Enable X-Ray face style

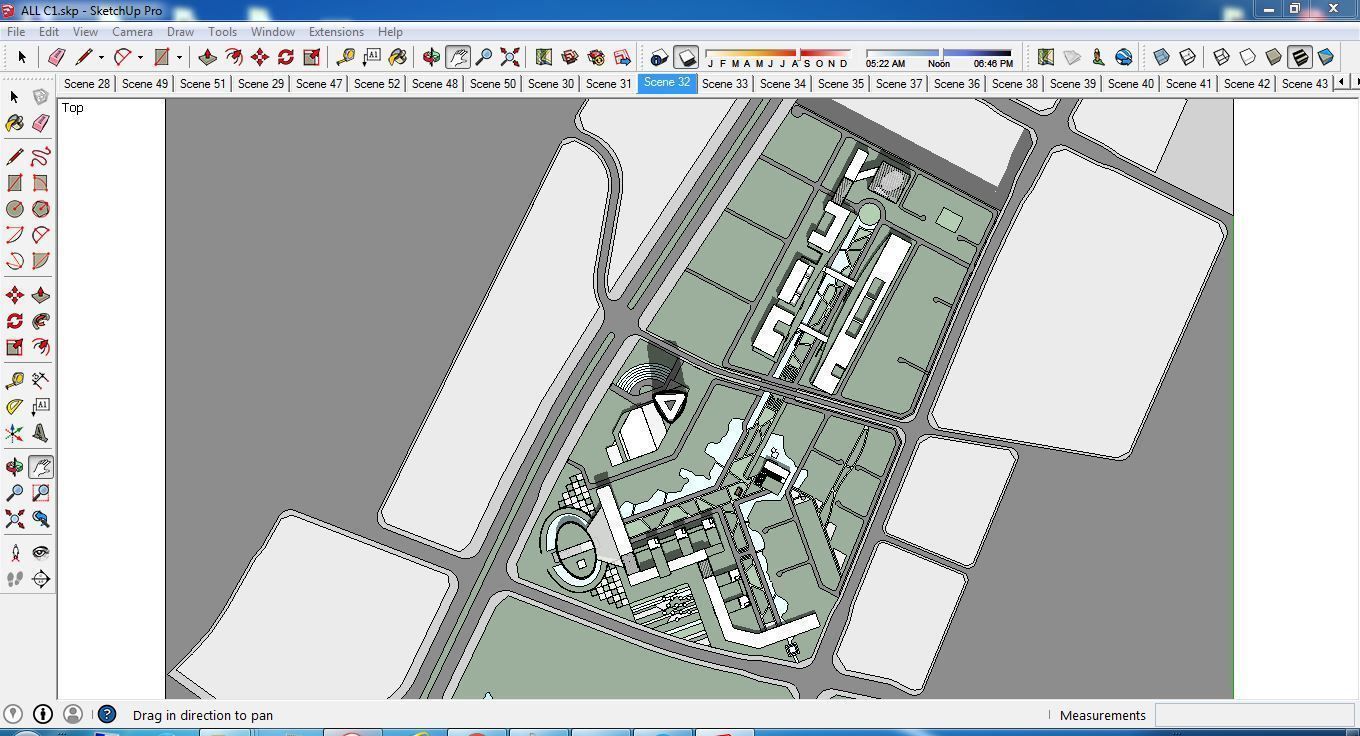click(1162, 57)
